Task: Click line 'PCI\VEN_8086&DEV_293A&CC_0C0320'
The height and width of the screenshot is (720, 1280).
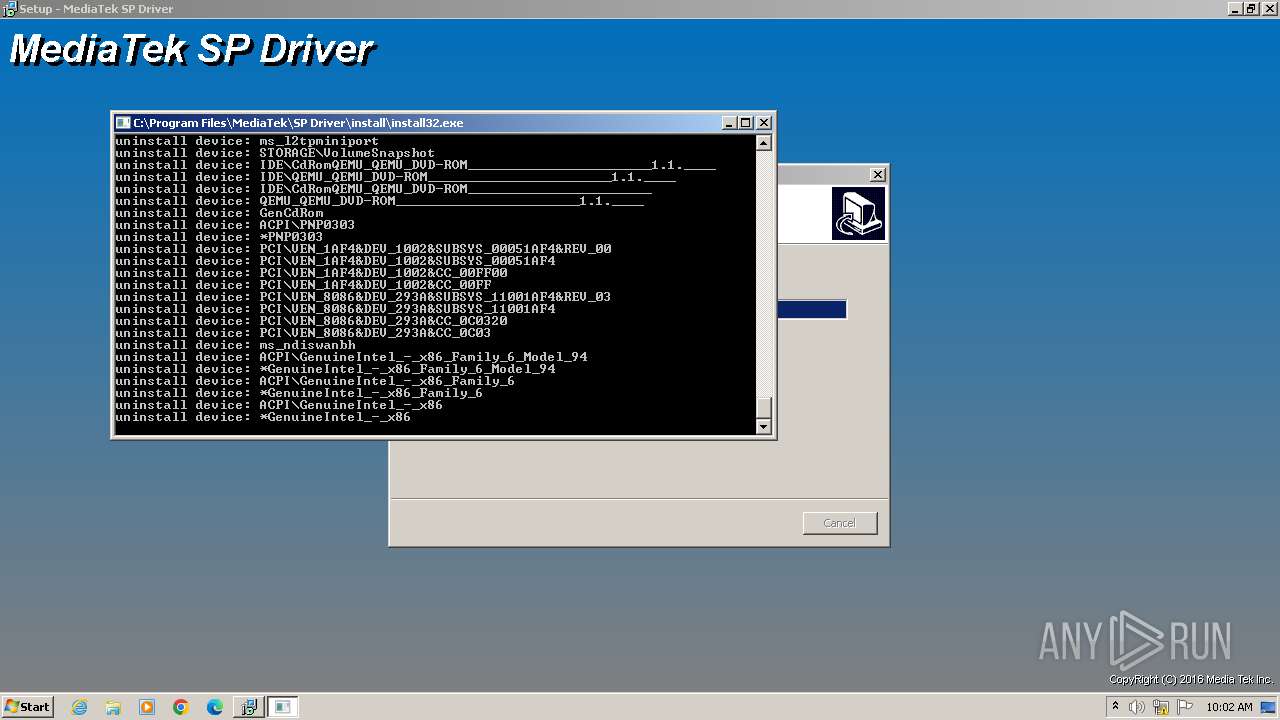Action: pos(311,321)
